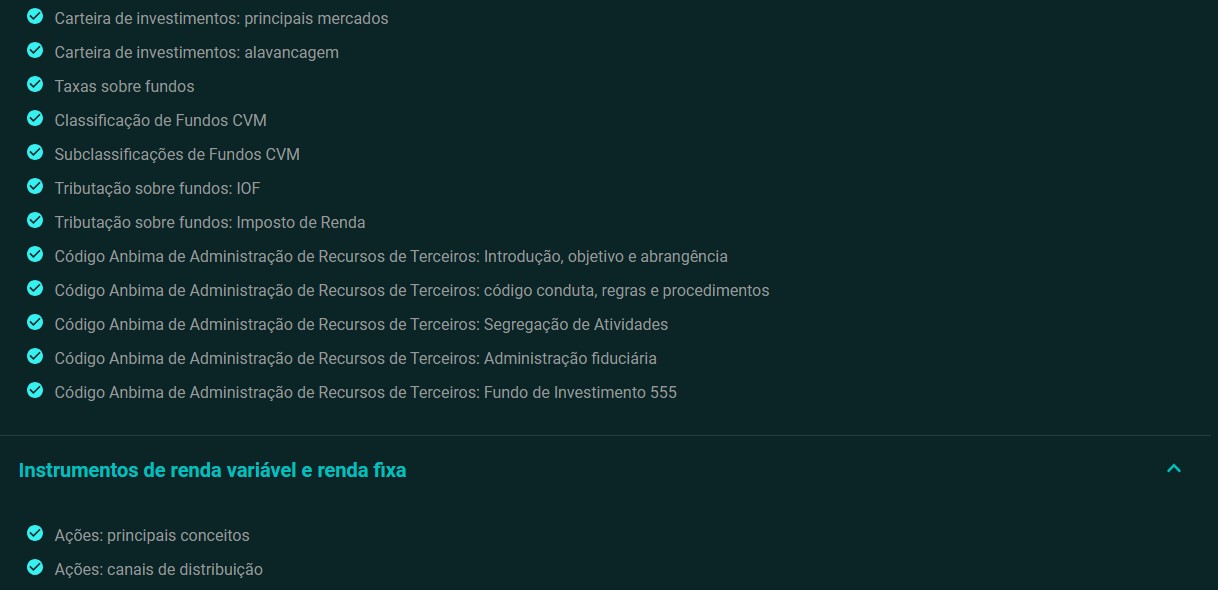Click check icon beside 'Taxas sobre fundos'
1218x590 pixels.
(x=35, y=85)
